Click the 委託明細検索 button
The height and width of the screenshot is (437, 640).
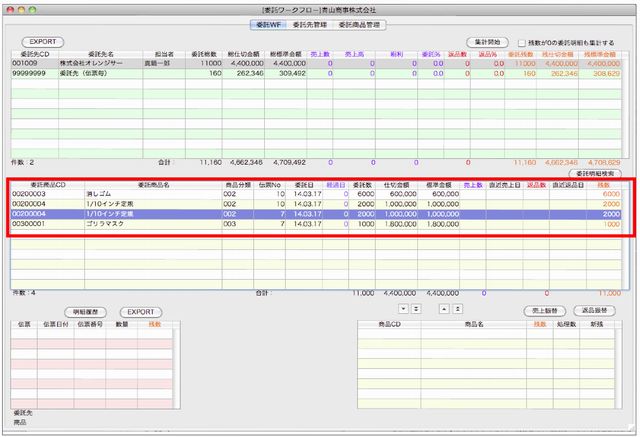click(x=595, y=174)
